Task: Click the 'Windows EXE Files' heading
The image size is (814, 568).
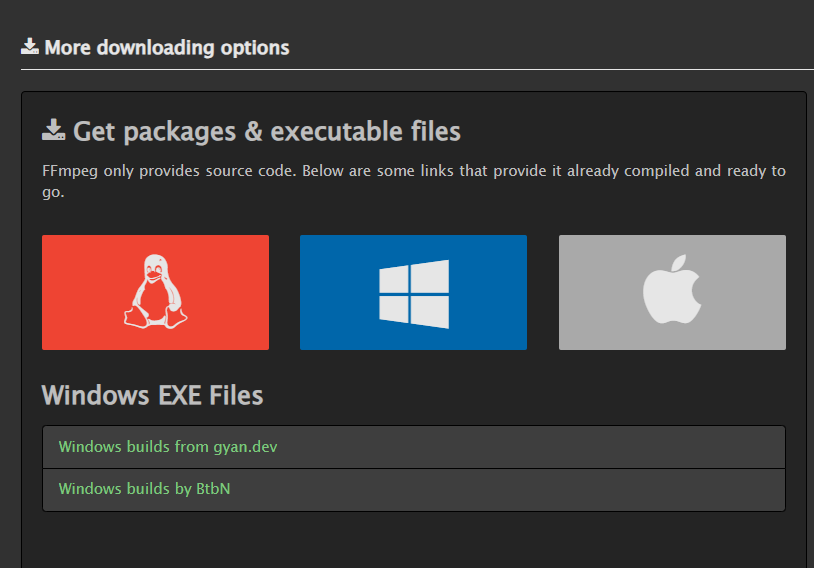Action: pos(152,395)
